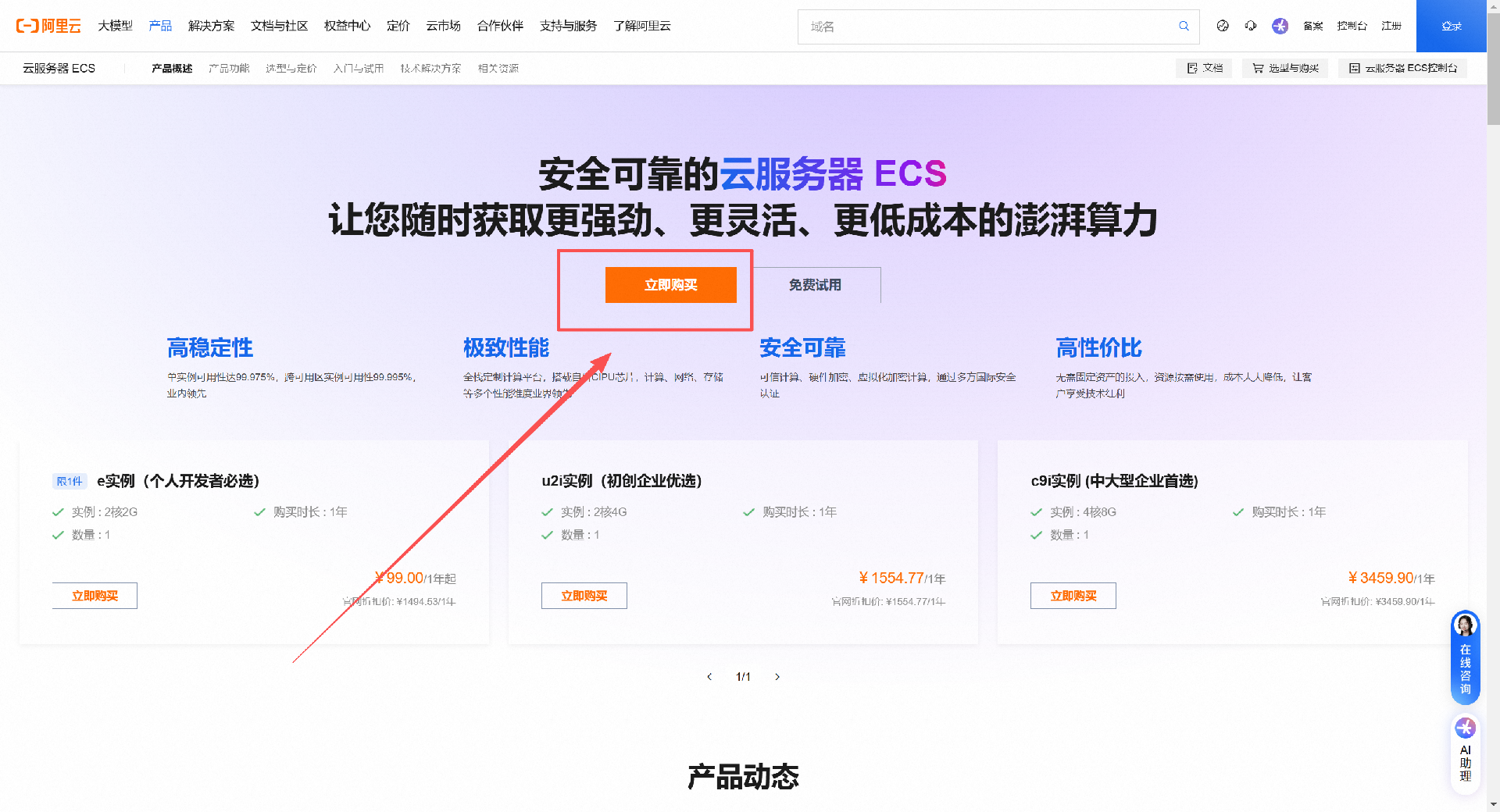Go to next page of instance cards
Viewport: 1500px width, 812px height.
point(777,677)
